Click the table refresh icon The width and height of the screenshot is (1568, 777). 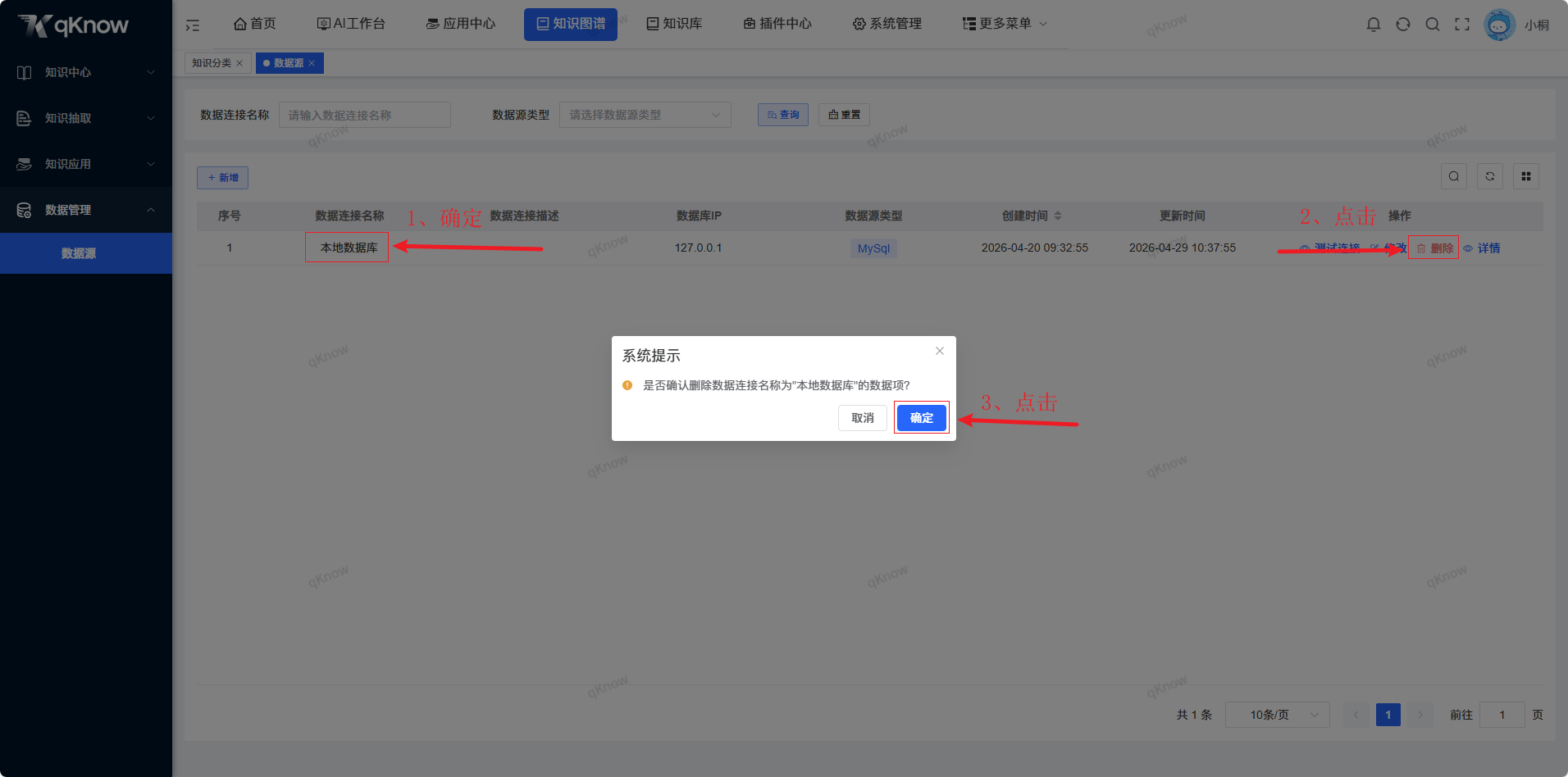coord(1490,176)
